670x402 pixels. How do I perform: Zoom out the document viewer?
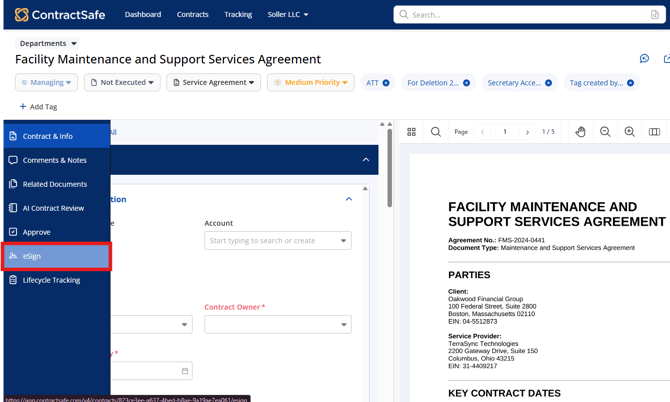coord(605,132)
